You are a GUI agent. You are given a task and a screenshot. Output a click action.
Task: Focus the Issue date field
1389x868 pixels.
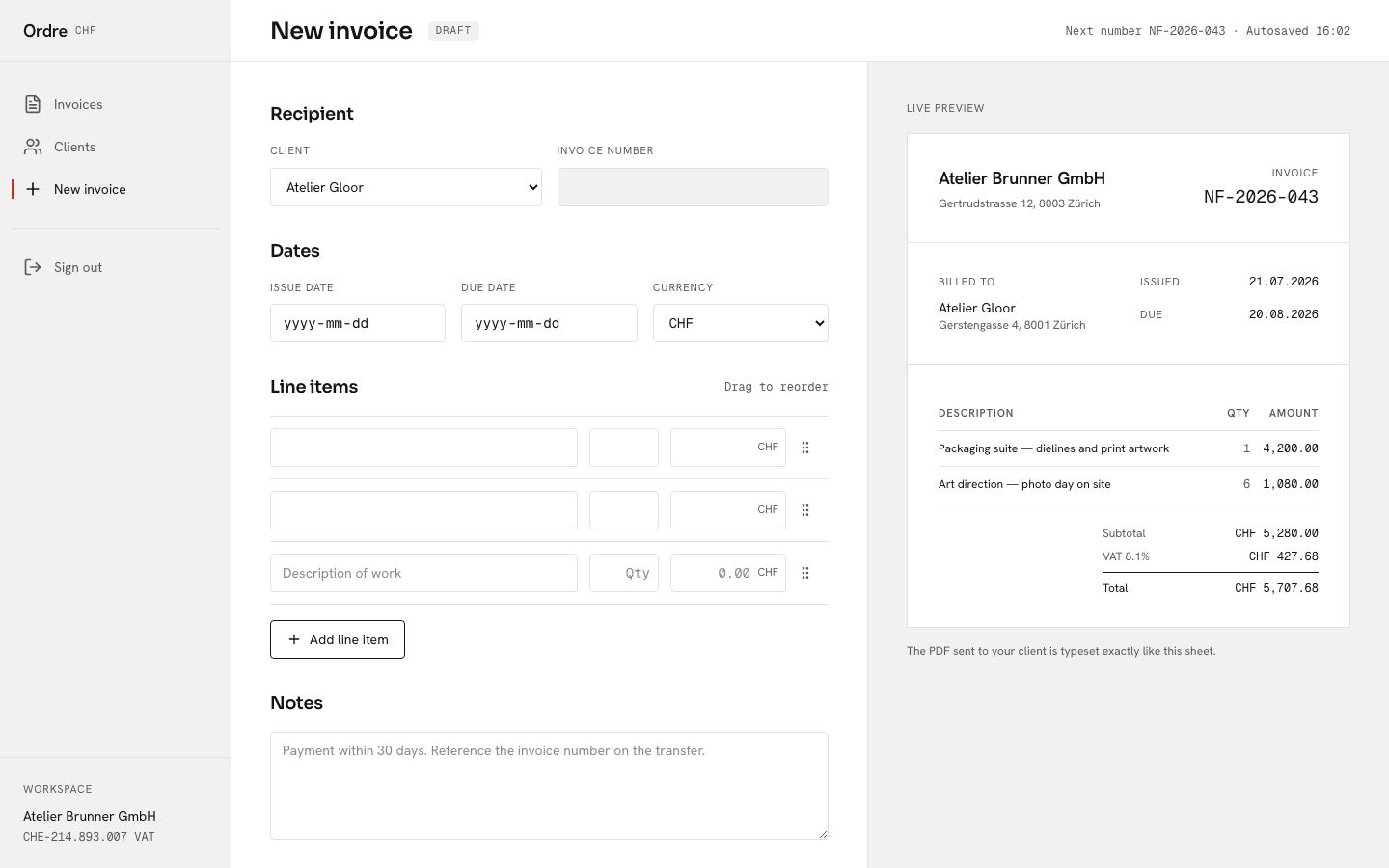(358, 323)
